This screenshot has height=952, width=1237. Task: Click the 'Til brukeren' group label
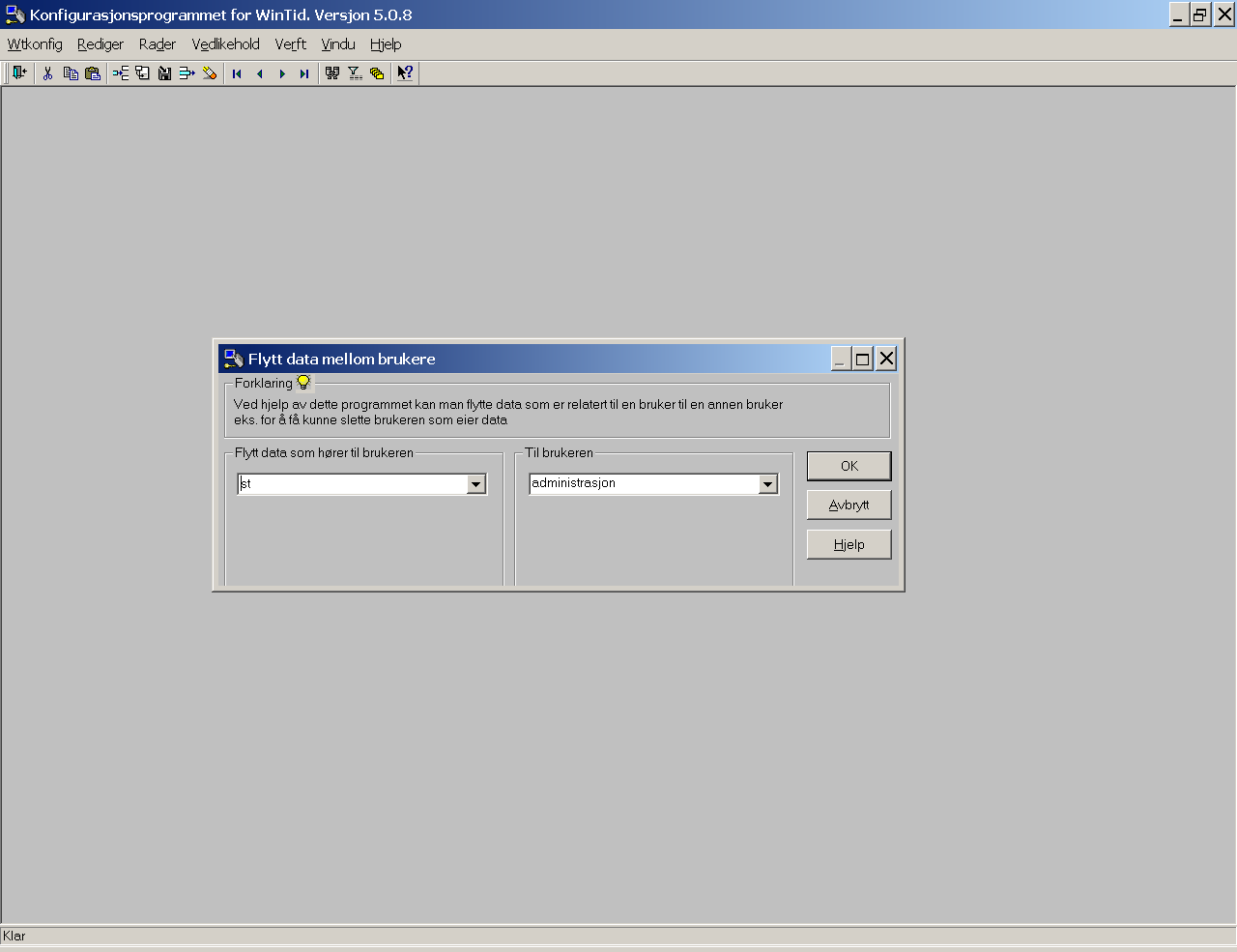point(560,452)
